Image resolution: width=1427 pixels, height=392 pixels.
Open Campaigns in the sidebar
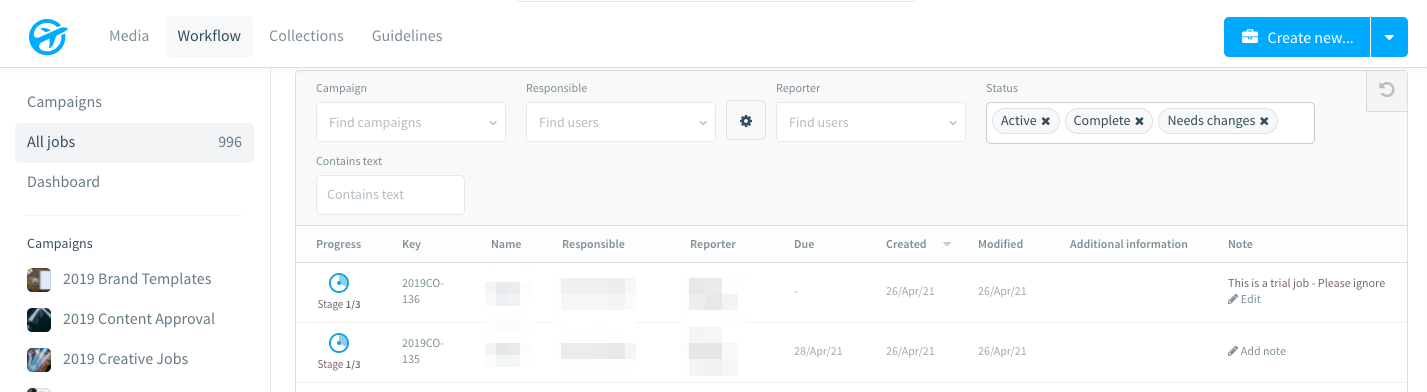coord(65,102)
